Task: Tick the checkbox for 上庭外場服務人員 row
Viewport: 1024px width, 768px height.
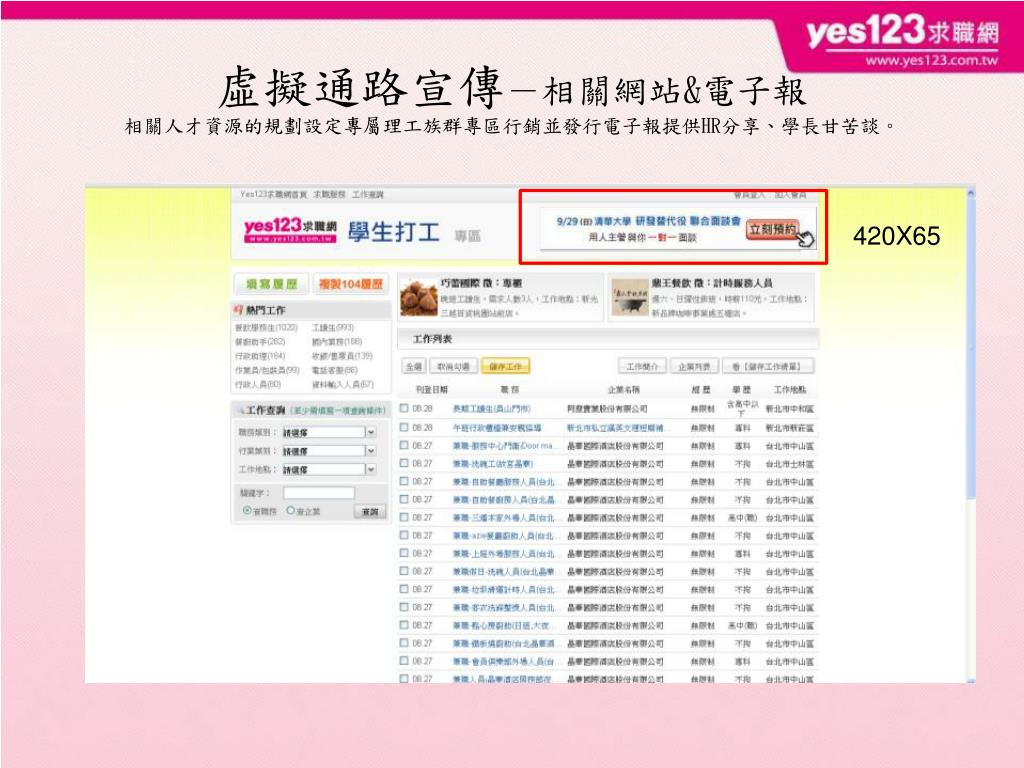Action: tap(404, 553)
